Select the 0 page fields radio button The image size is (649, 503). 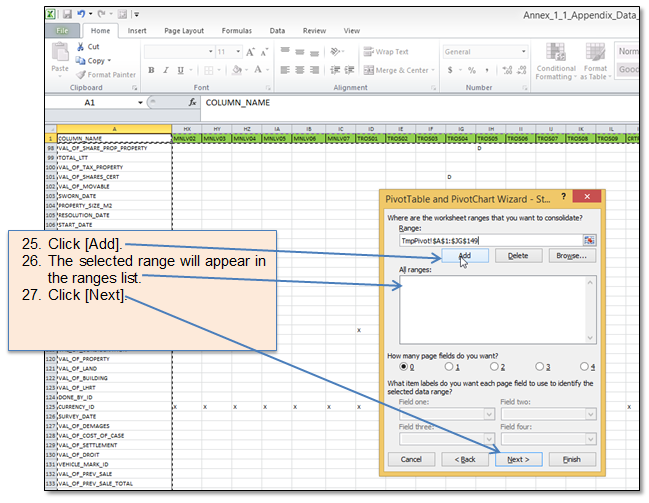(404, 366)
